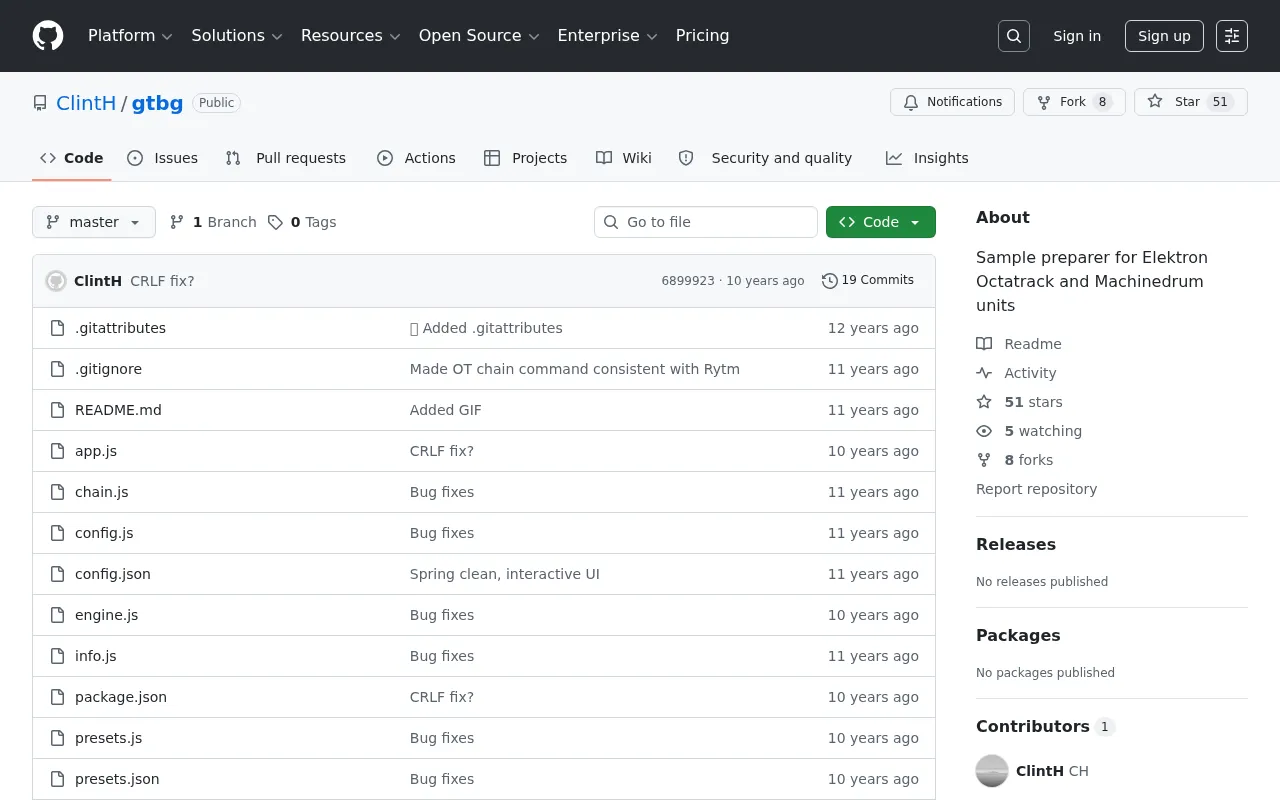1280x800 pixels.
Task: Click the fork icon beside 8 forks
Action: tap(984, 460)
